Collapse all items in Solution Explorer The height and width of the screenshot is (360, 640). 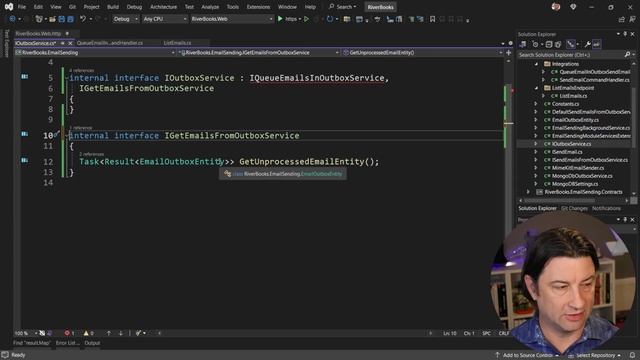(549, 44)
